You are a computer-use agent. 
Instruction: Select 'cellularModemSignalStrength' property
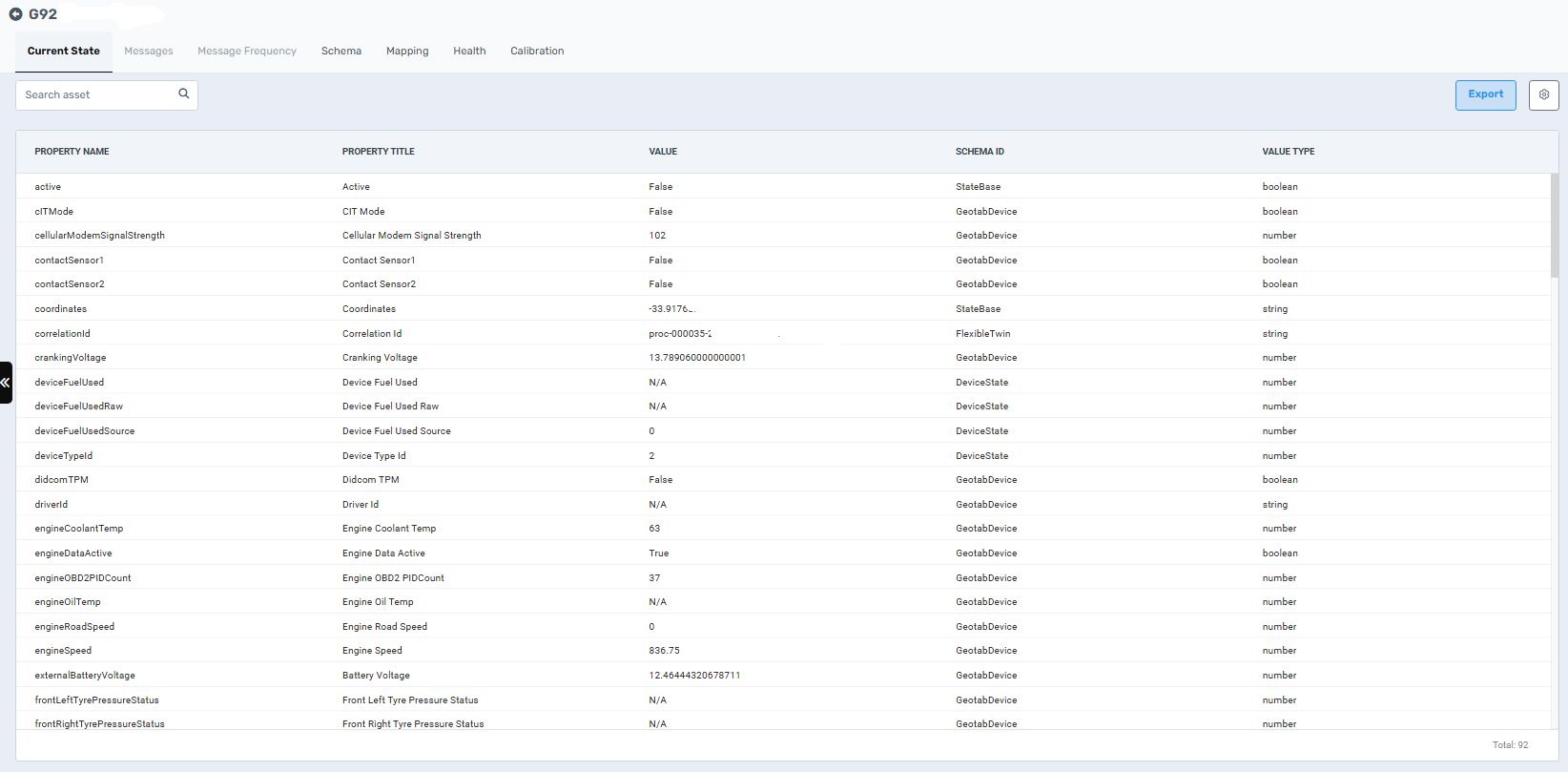click(x=99, y=236)
